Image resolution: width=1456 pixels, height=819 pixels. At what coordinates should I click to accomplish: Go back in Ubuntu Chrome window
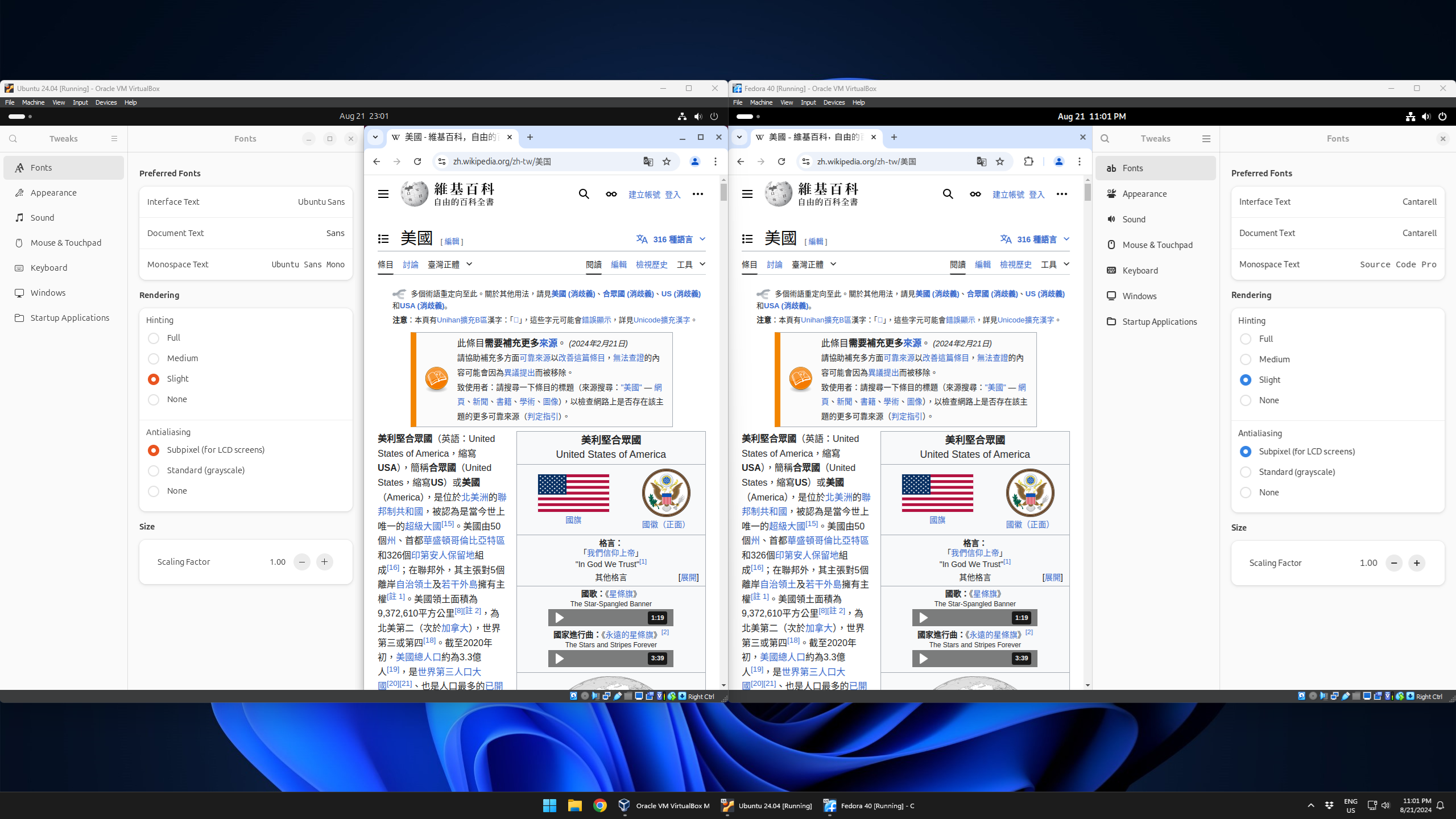click(377, 162)
